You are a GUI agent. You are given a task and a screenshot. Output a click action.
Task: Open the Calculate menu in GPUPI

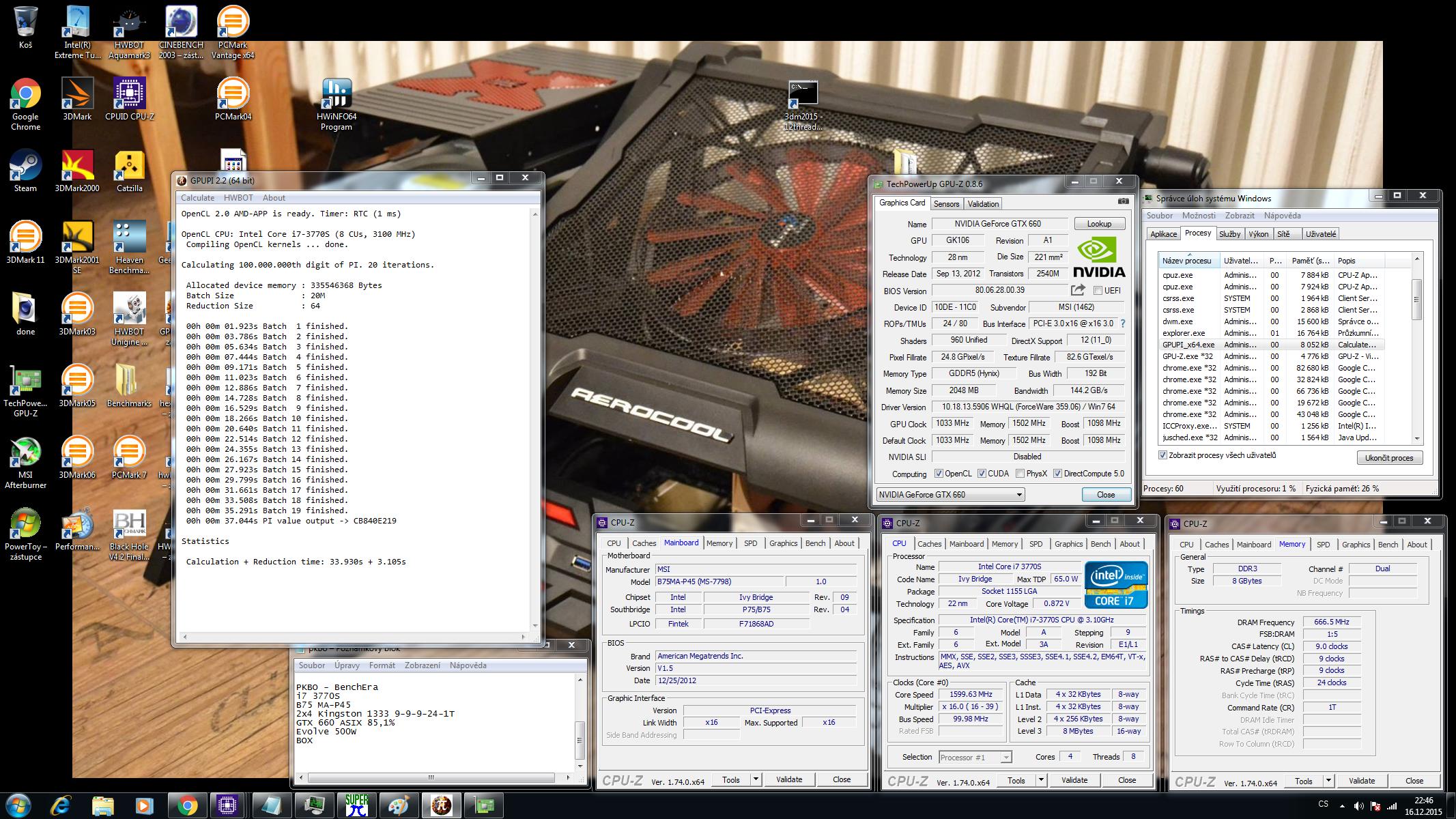point(197,198)
